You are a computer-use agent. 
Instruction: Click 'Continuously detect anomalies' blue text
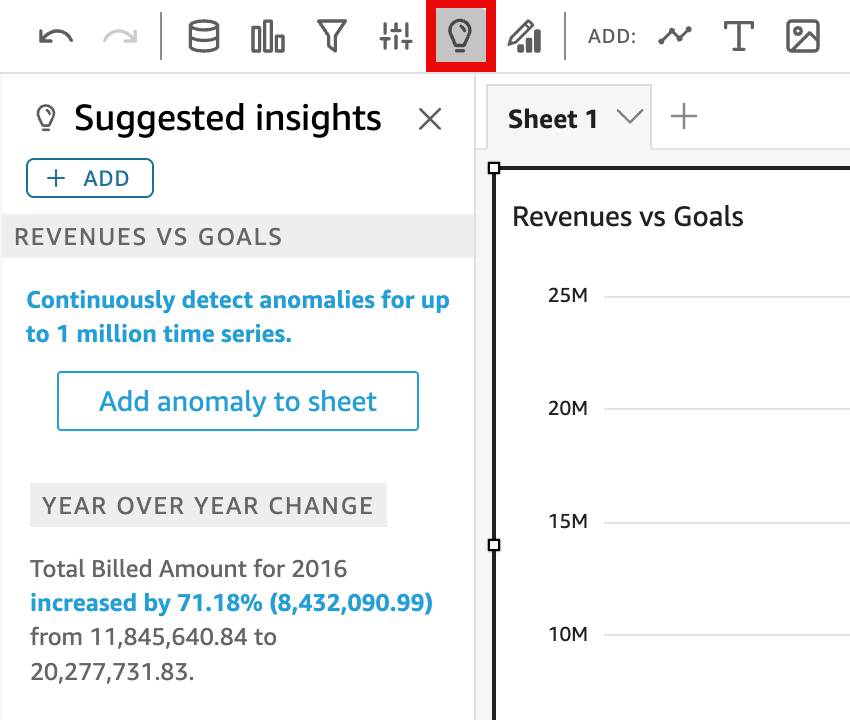point(237,317)
